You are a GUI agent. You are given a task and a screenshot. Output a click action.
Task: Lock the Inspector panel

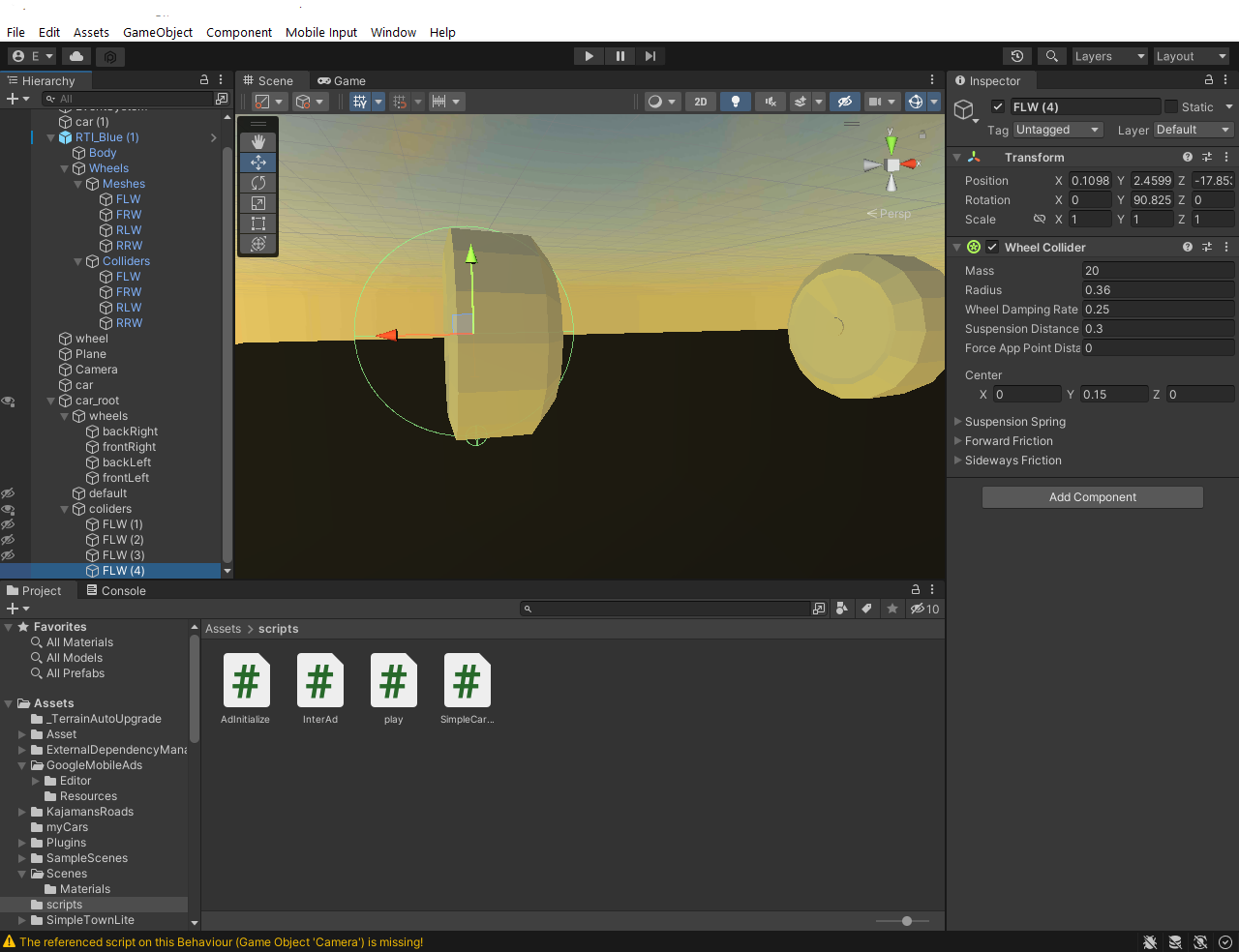(x=1209, y=80)
